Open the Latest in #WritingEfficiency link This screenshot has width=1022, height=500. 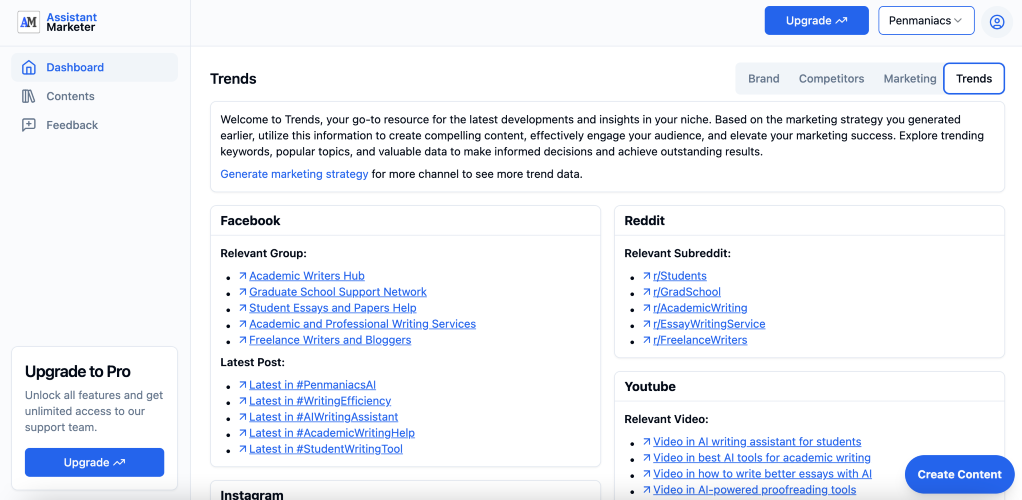pyautogui.click(x=320, y=401)
